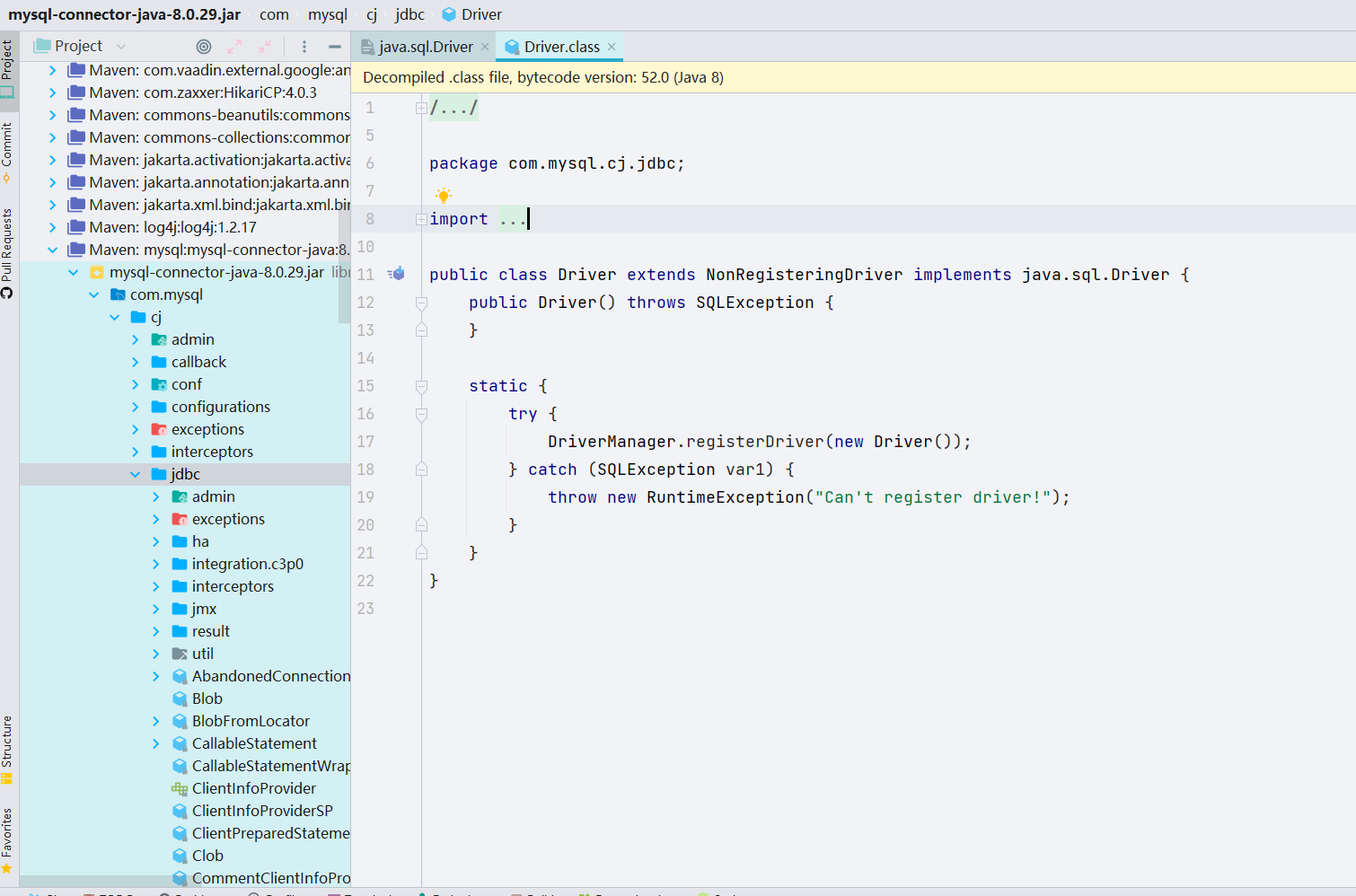Click the Expand All arrows icon
Image resolution: width=1356 pixels, height=896 pixels.
pyautogui.click(x=234, y=47)
